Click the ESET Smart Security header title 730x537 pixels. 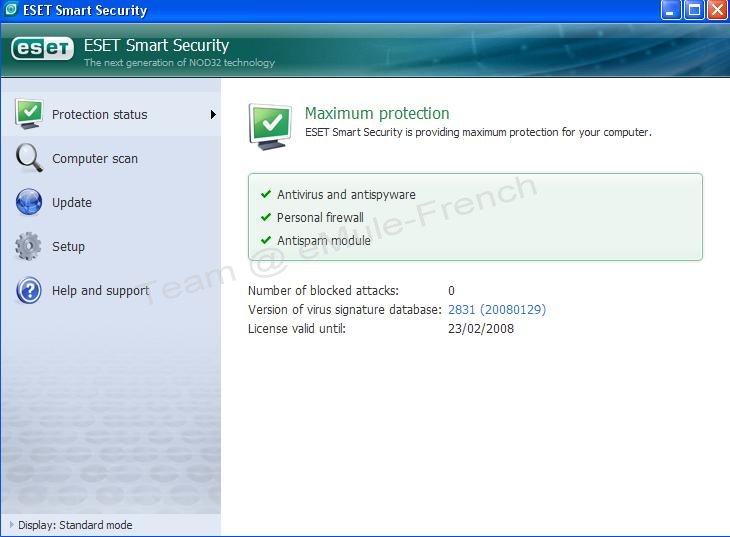156,46
